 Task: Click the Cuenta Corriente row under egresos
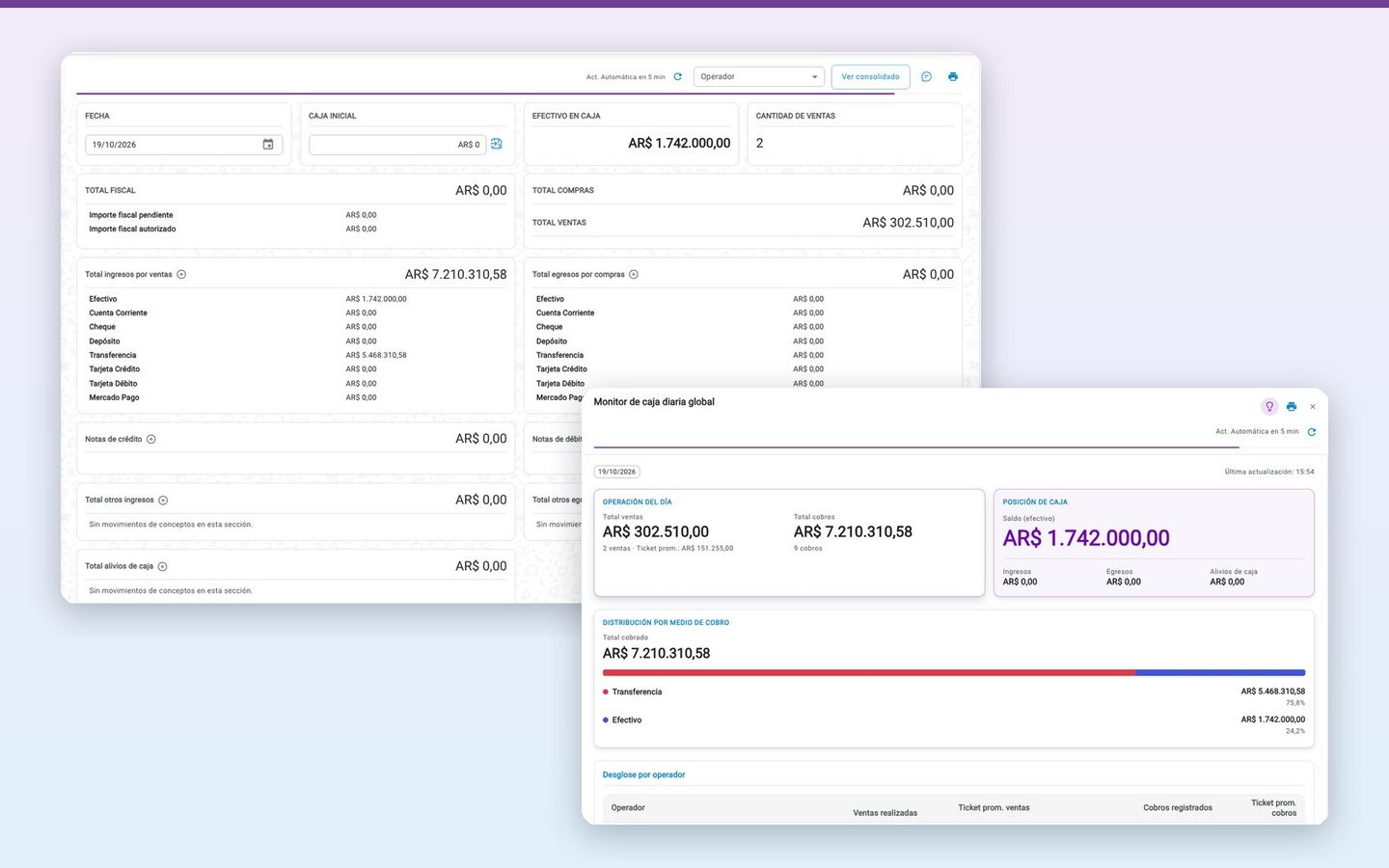(743, 313)
